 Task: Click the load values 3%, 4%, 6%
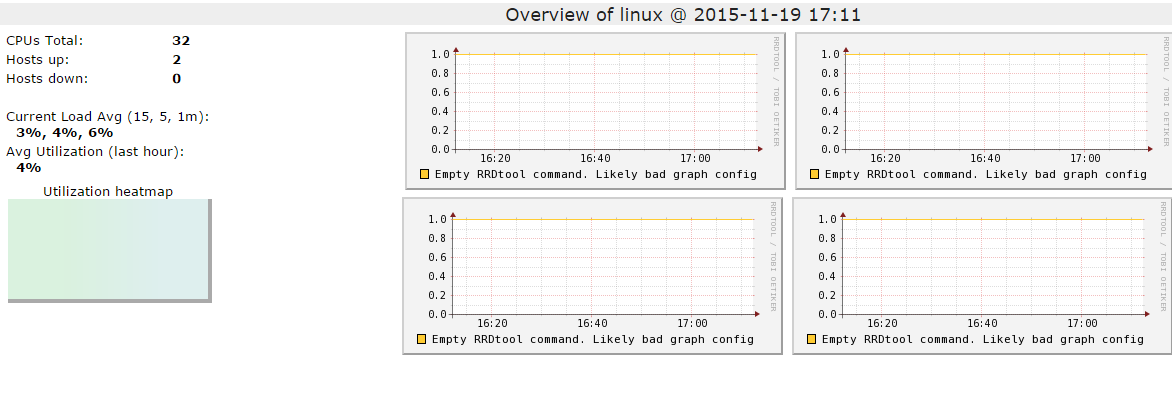(x=64, y=133)
